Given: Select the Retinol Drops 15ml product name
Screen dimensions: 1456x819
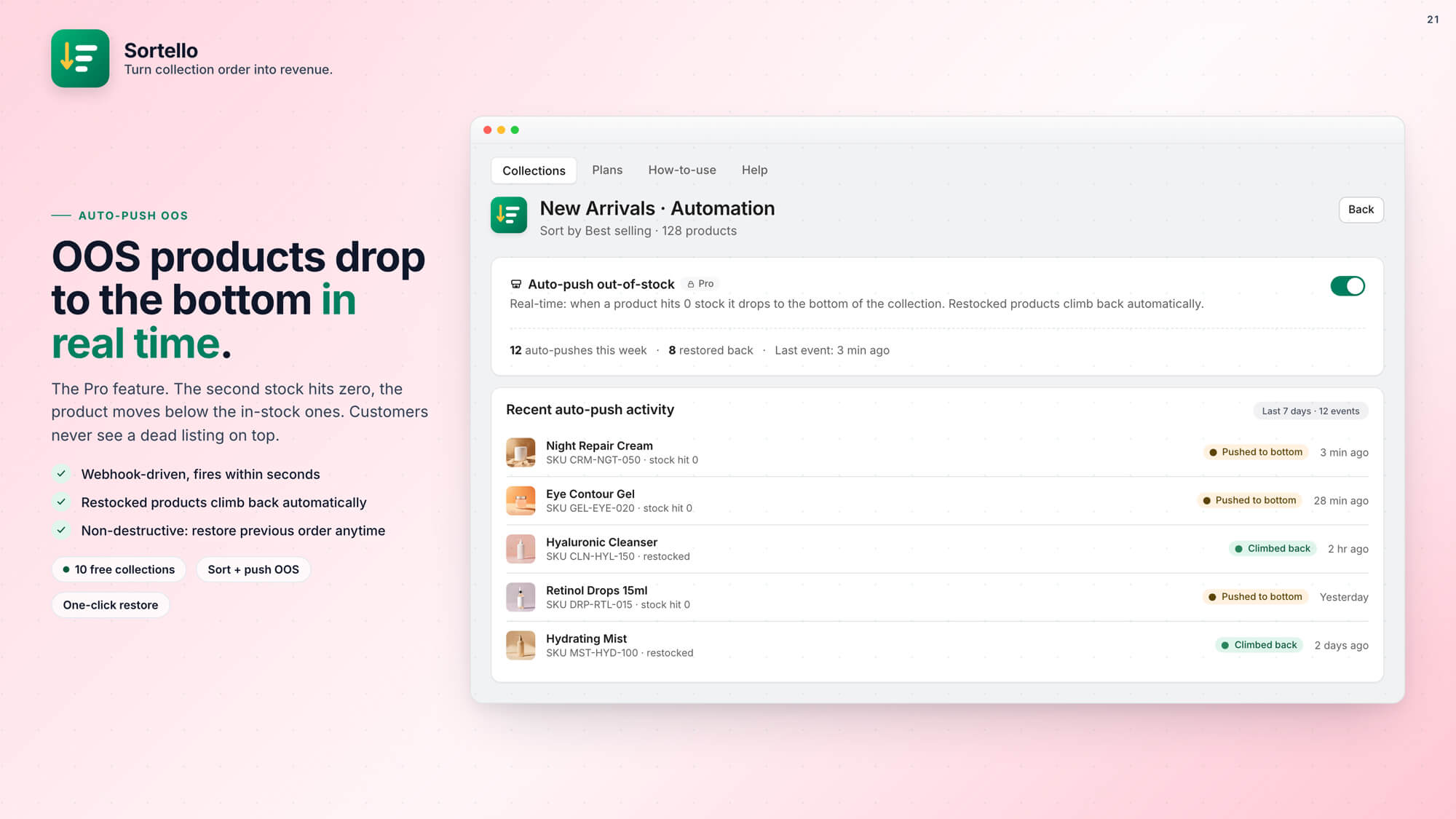Looking at the screenshot, I should coord(596,590).
